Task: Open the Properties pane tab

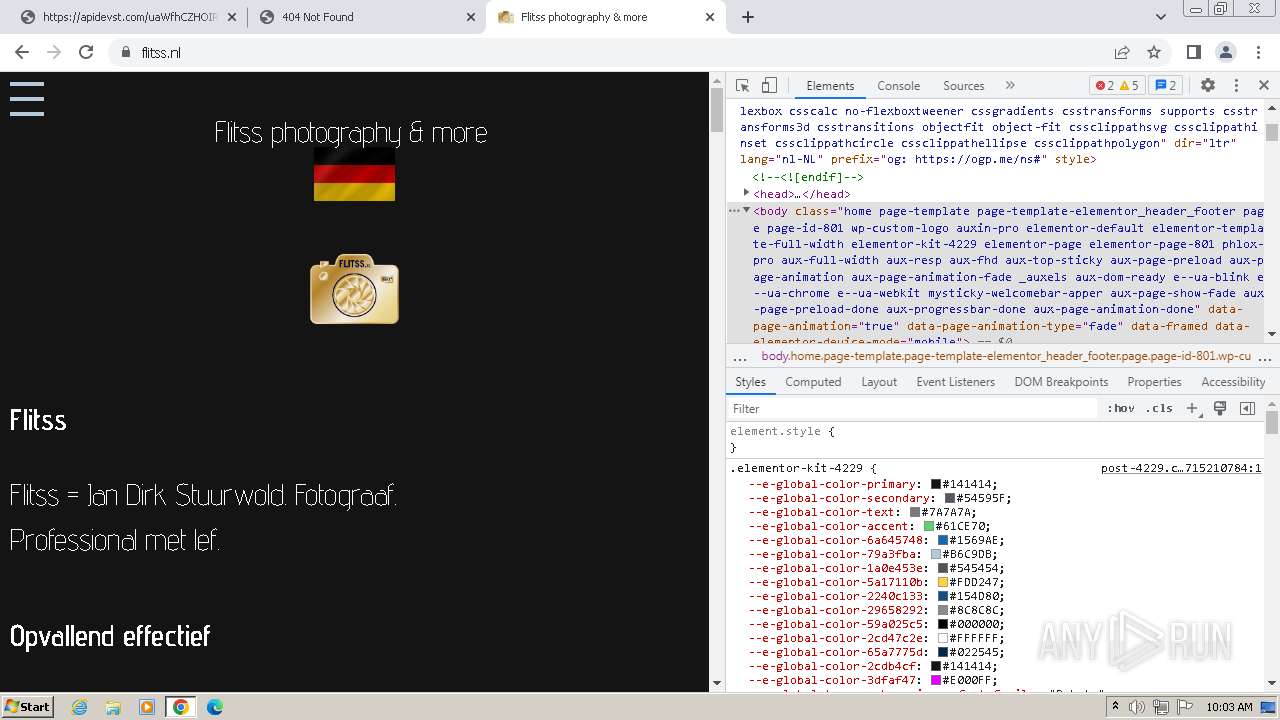Action: coord(1154,382)
